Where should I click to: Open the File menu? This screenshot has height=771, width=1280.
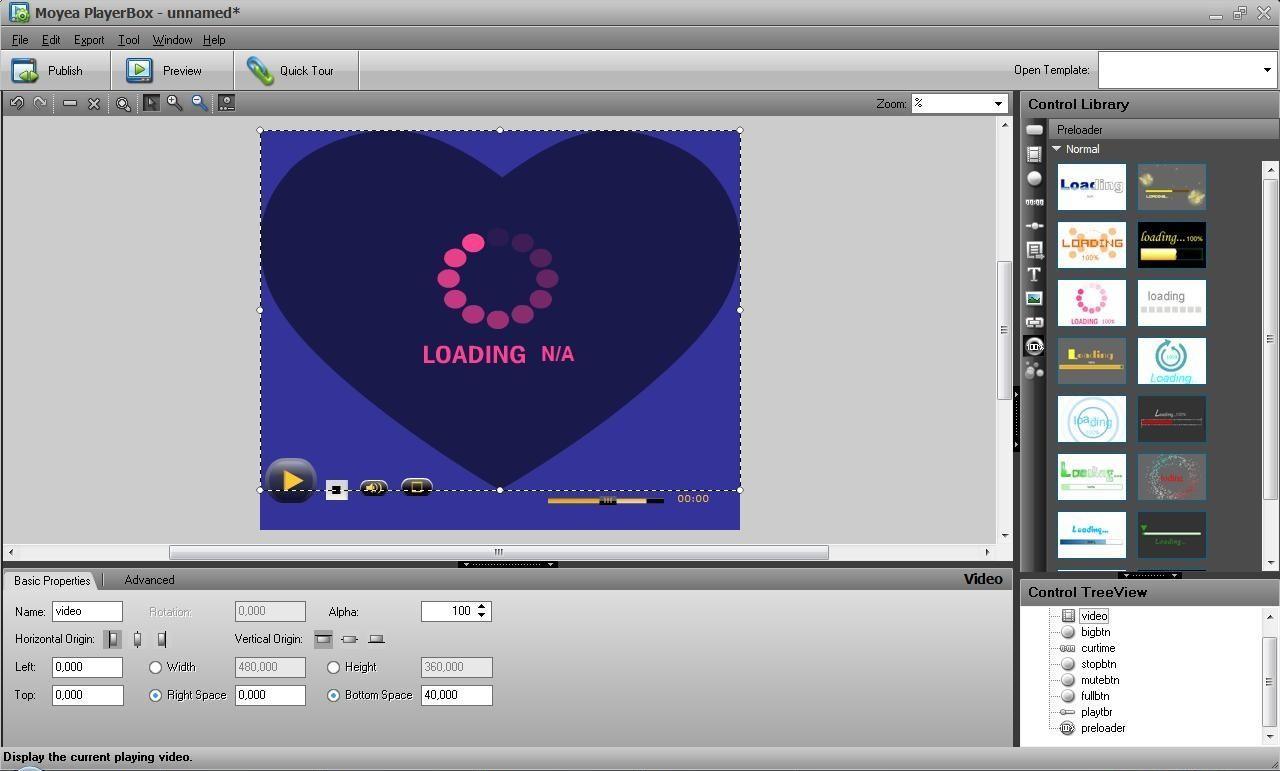click(x=20, y=40)
